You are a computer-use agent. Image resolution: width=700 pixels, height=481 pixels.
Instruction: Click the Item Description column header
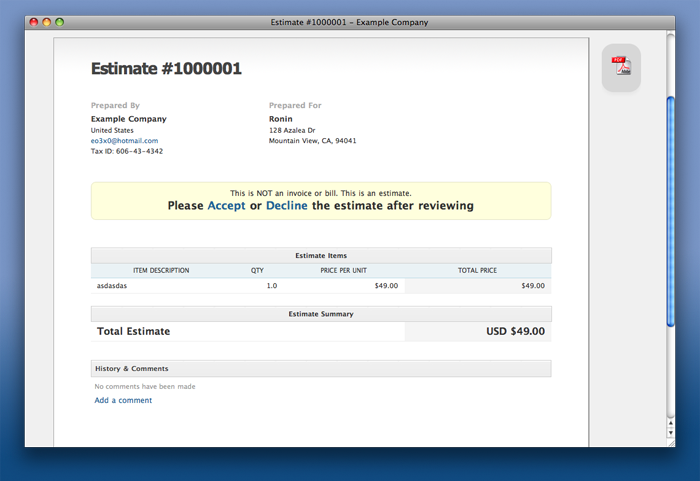[x=160, y=271]
